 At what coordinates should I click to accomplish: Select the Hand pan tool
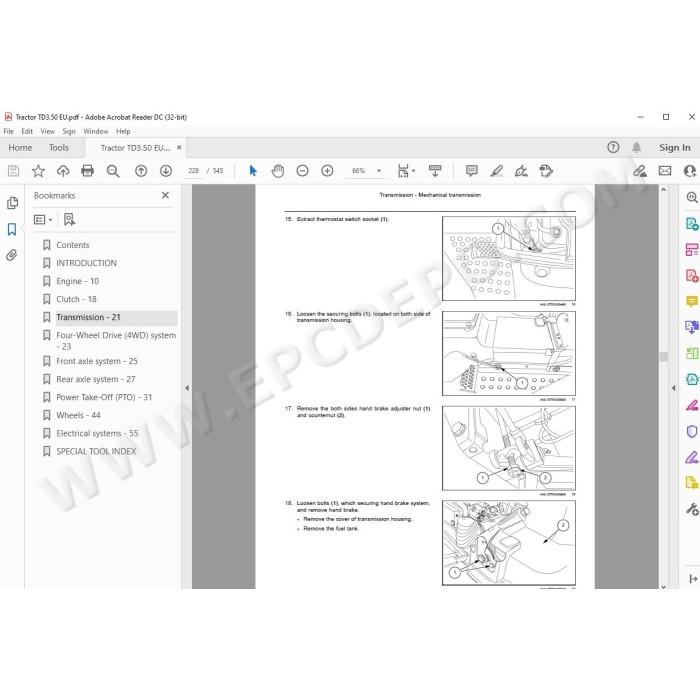[x=278, y=171]
